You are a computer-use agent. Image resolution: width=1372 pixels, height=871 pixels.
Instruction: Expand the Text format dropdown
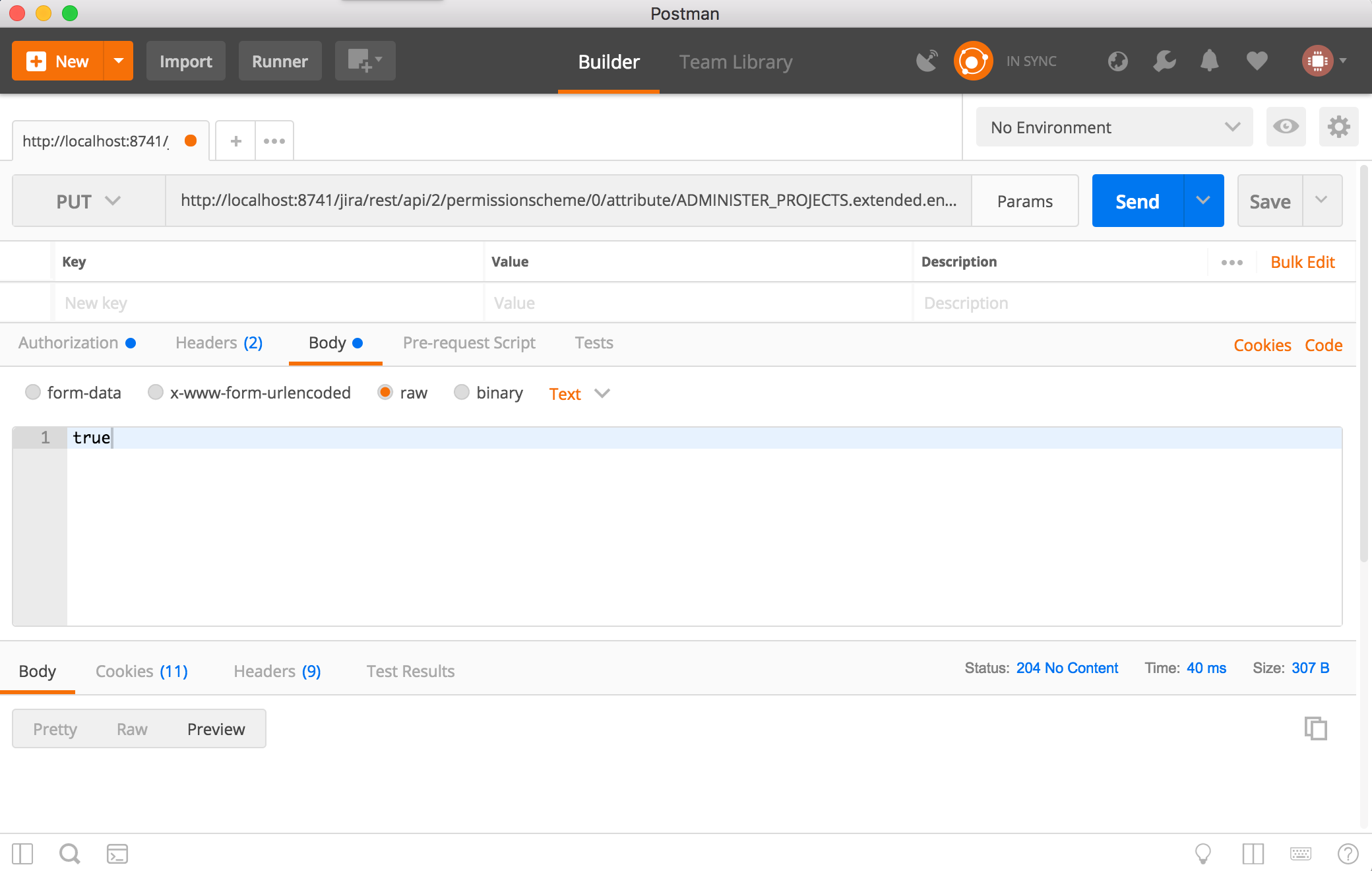tap(579, 394)
